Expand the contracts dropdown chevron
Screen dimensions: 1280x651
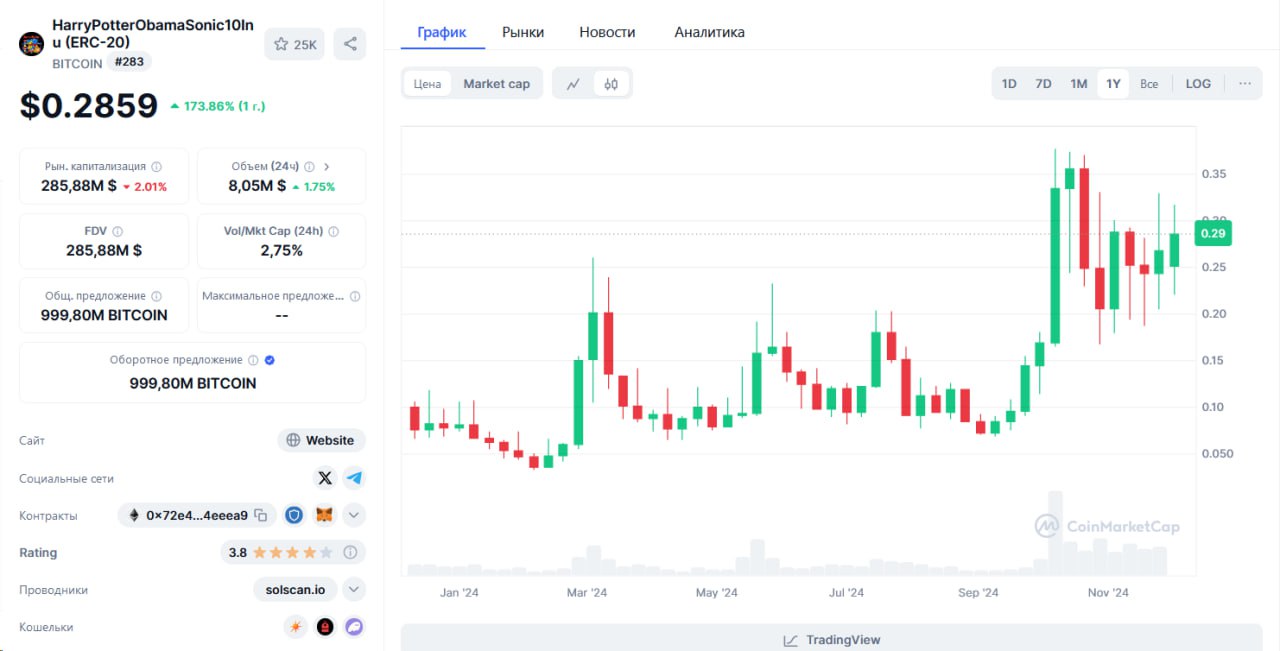point(355,515)
